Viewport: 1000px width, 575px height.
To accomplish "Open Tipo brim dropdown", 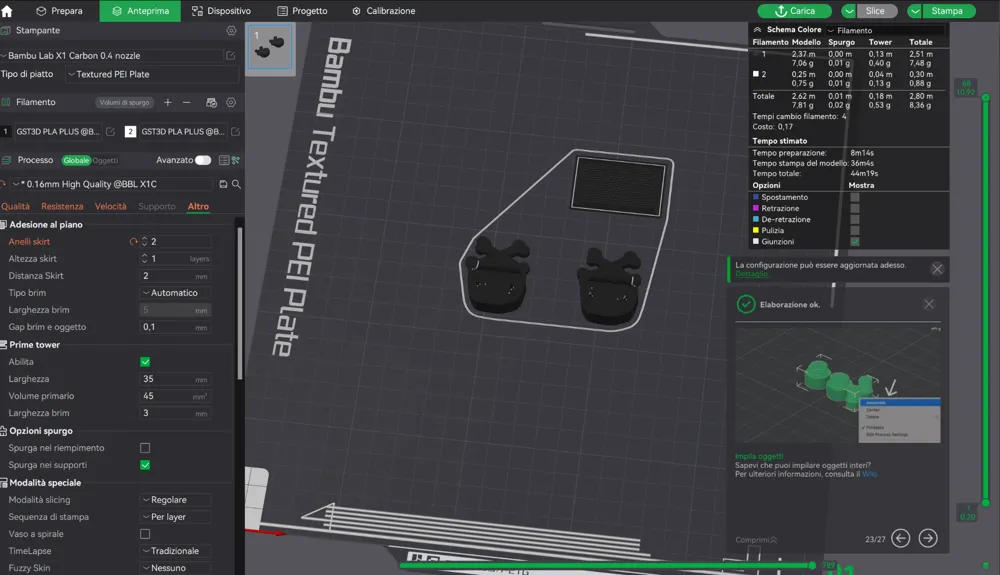I will point(175,293).
